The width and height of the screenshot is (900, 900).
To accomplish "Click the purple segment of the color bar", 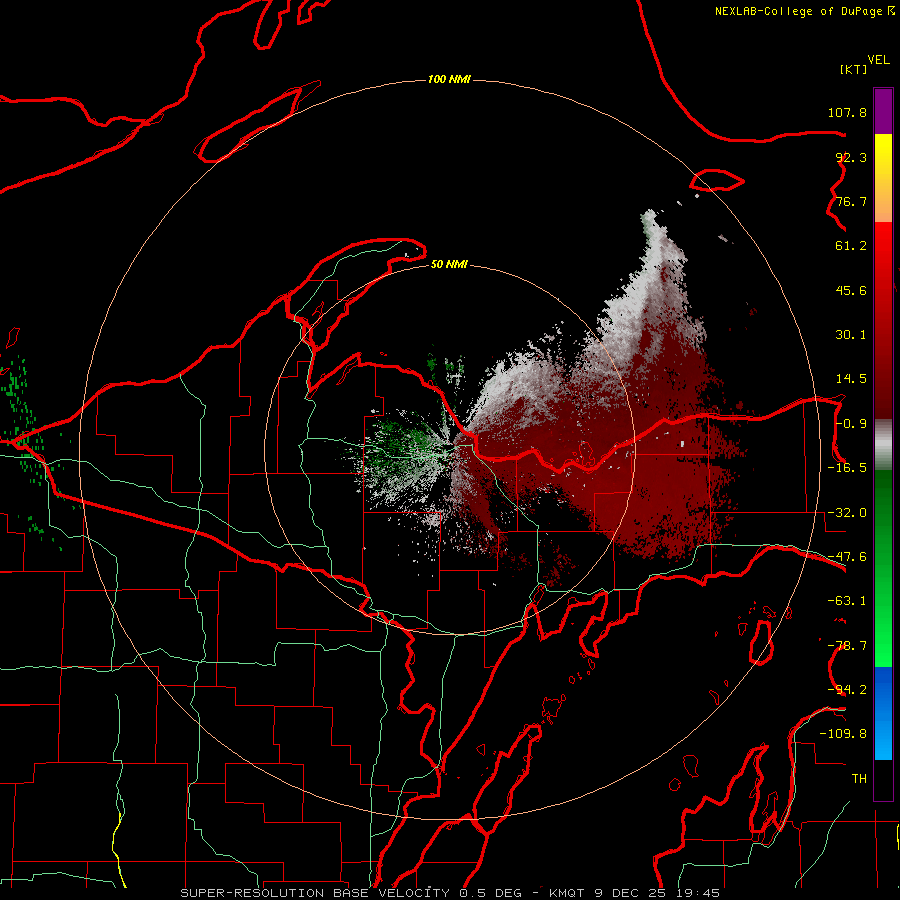I will point(883,111).
